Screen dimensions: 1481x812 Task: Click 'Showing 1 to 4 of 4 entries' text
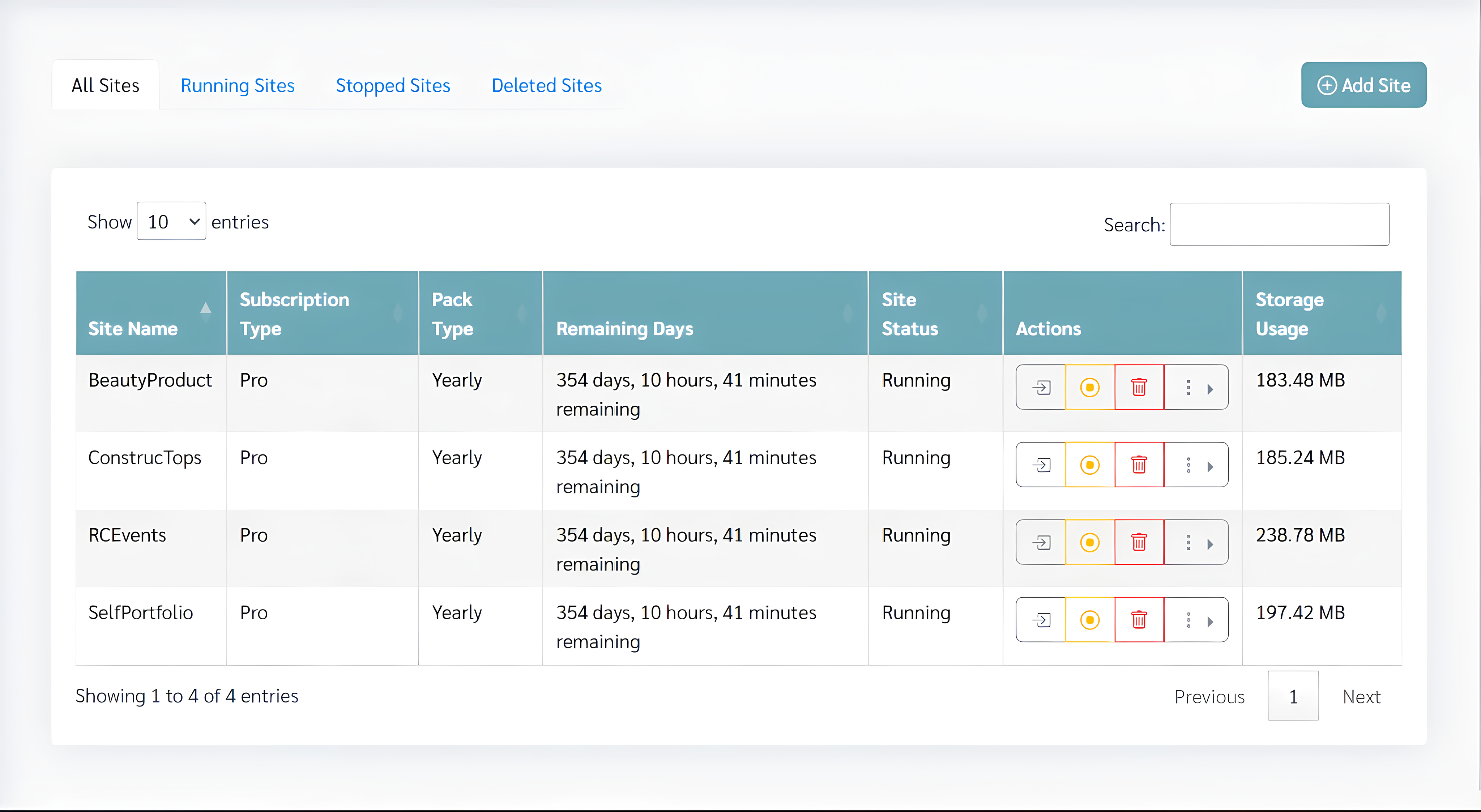[x=187, y=696]
